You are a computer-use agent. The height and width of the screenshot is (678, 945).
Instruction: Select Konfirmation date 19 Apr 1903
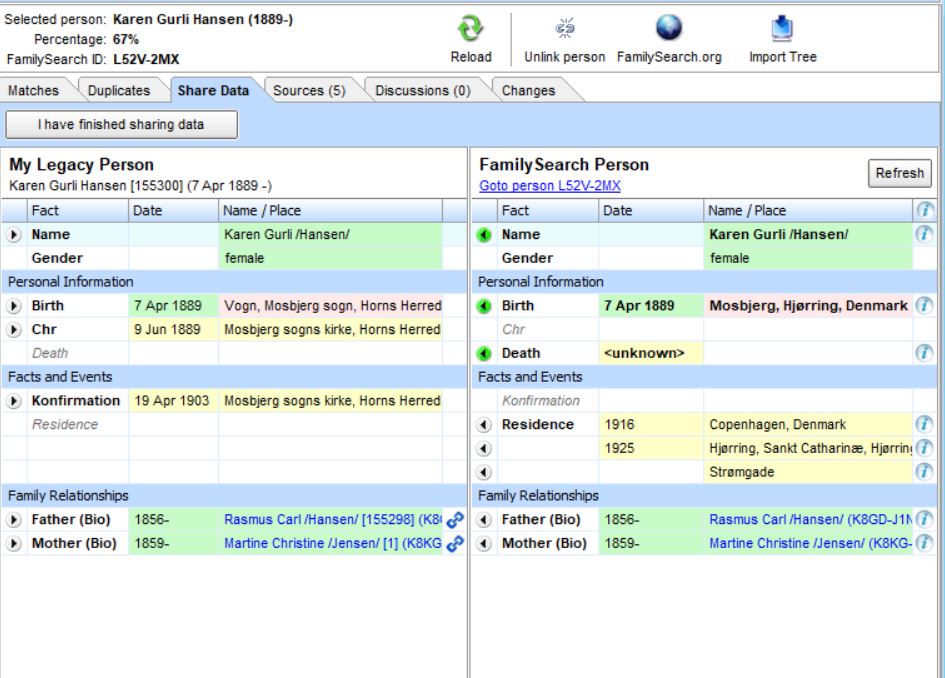point(174,401)
